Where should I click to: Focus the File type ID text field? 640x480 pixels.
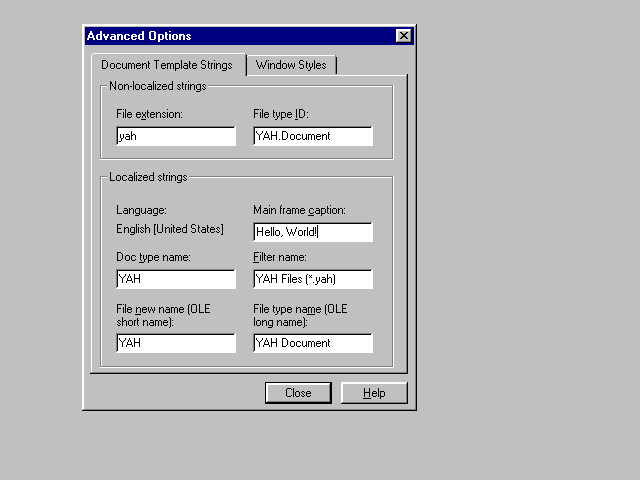tap(313, 136)
